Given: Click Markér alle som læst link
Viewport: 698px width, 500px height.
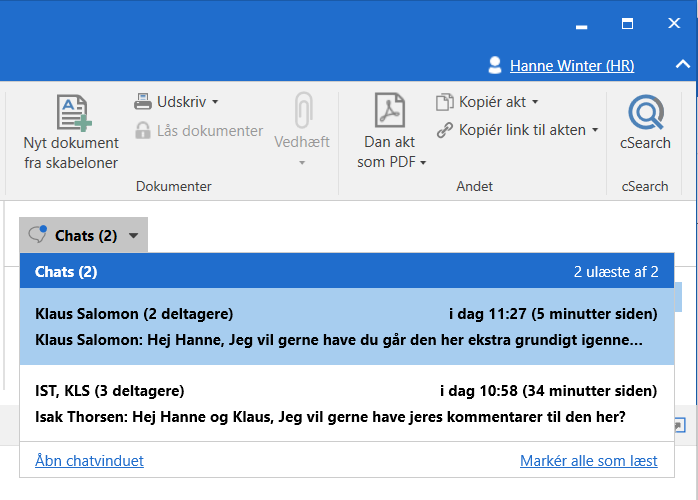Looking at the screenshot, I should (x=588, y=461).
